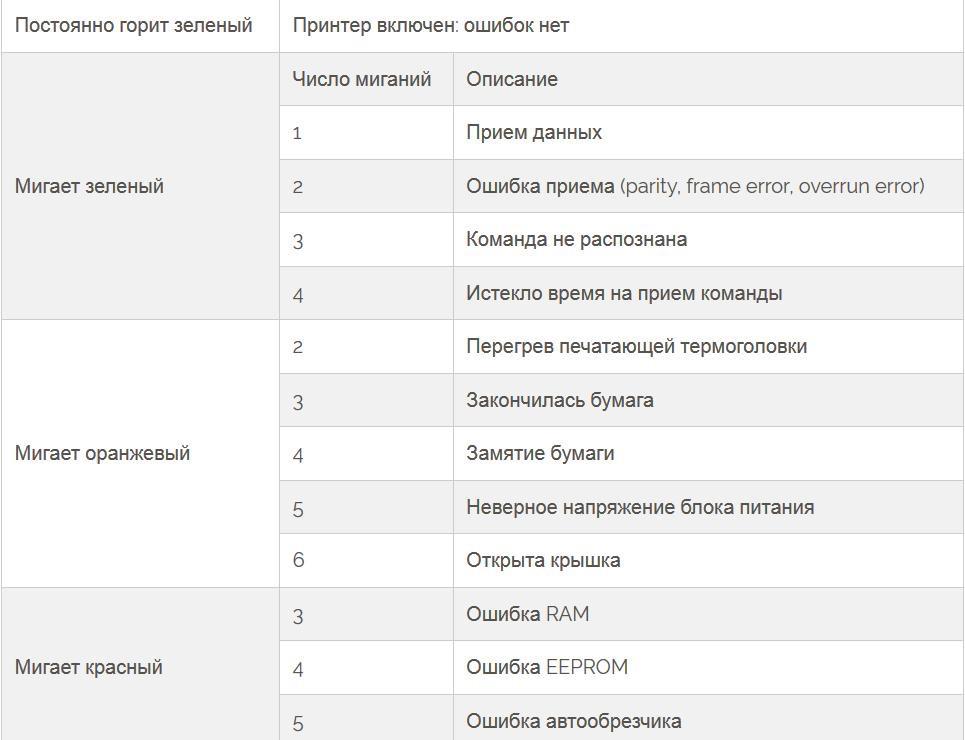Click the 'Постоянно горит зеленый' cell

pos(140,26)
